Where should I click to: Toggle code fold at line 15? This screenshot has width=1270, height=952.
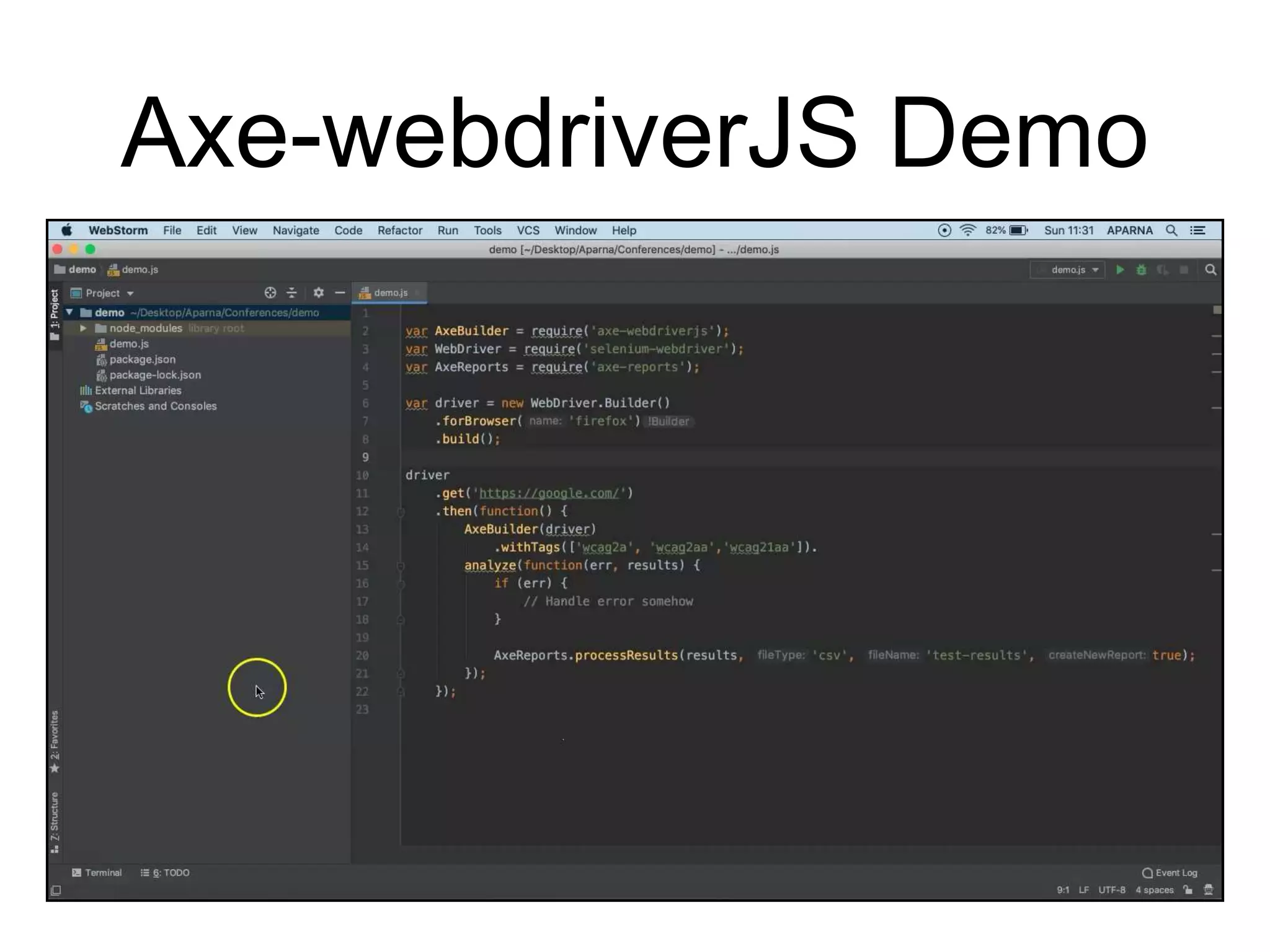point(401,566)
